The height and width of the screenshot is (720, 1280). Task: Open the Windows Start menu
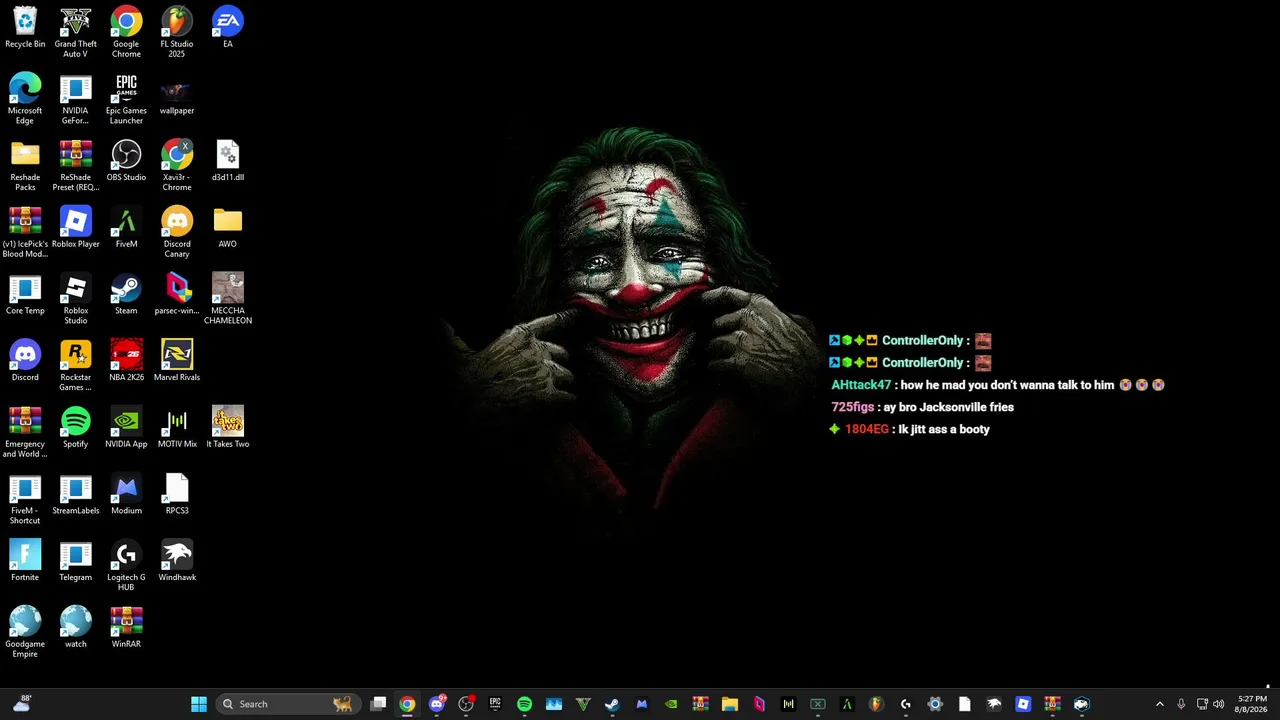pyautogui.click(x=199, y=704)
